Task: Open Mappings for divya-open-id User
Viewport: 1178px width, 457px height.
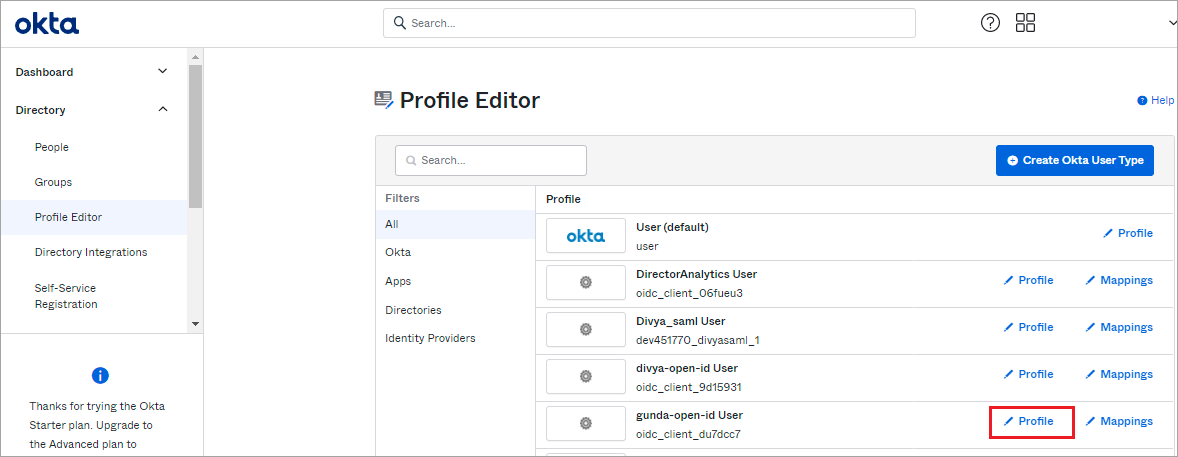Action: tap(1119, 374)
